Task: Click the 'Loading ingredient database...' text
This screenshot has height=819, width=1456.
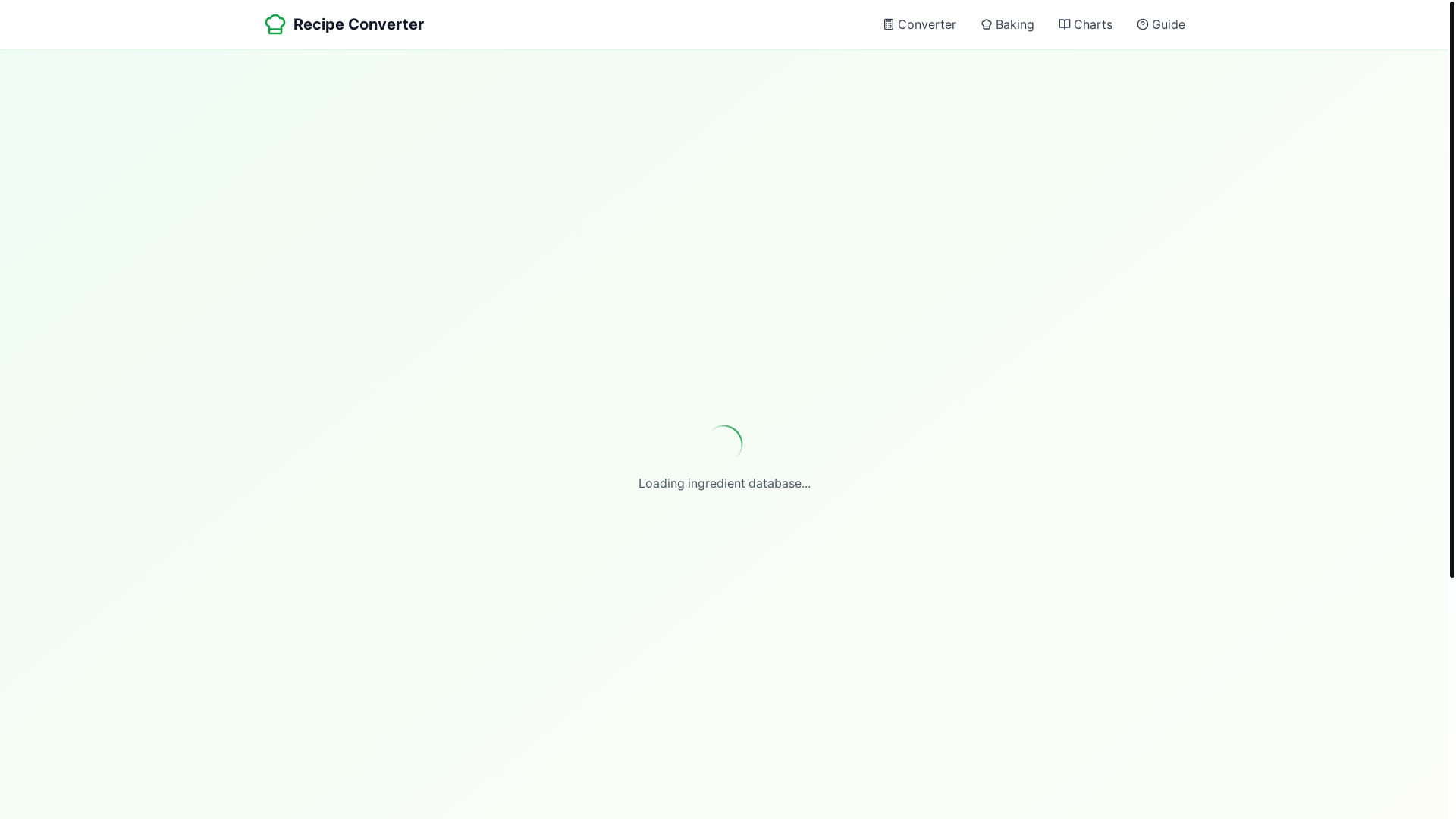Action: [724, 483]
